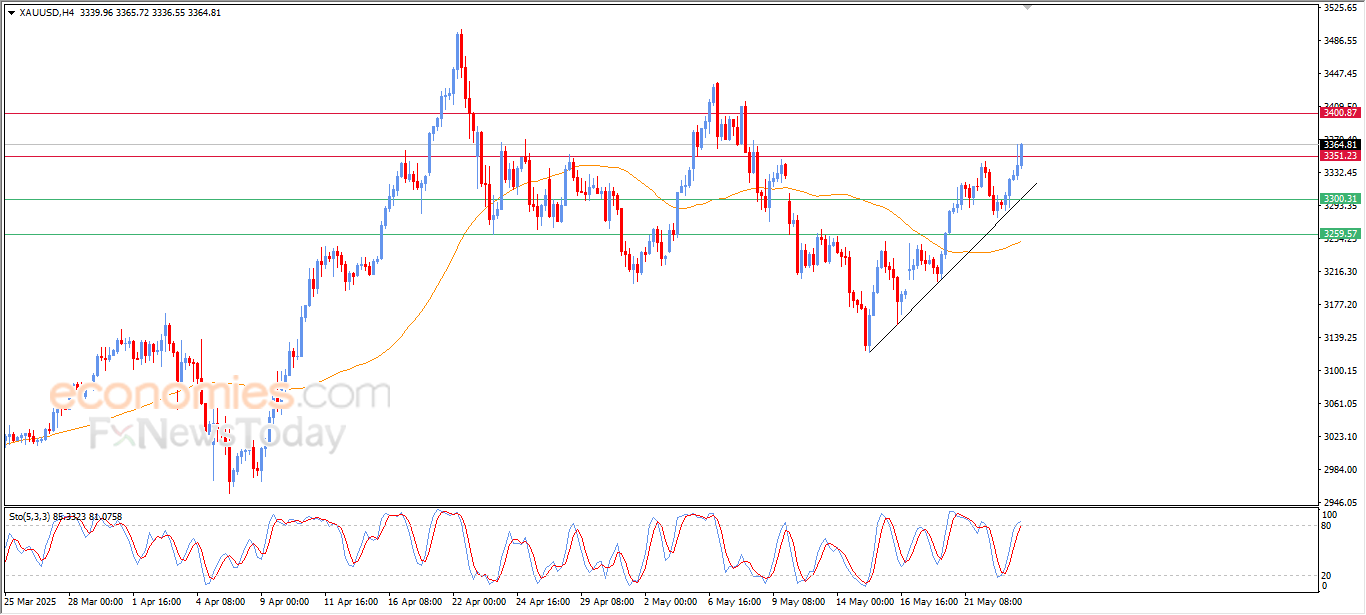Viewport: 1366px width, 615px height.
Task: Select the green 3259.57 price level label
Action: [x=1339, y=234]
